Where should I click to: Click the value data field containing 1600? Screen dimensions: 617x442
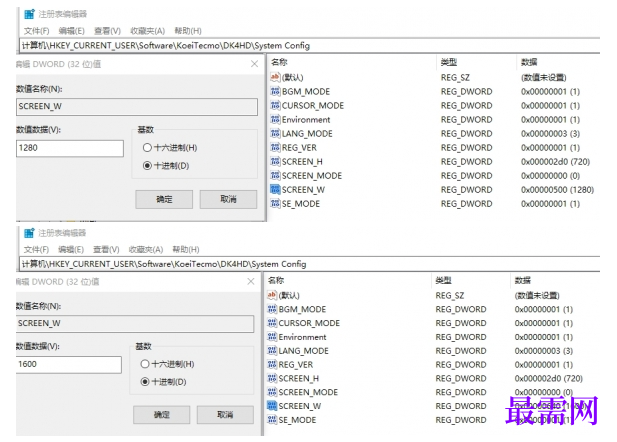point(69,364)
